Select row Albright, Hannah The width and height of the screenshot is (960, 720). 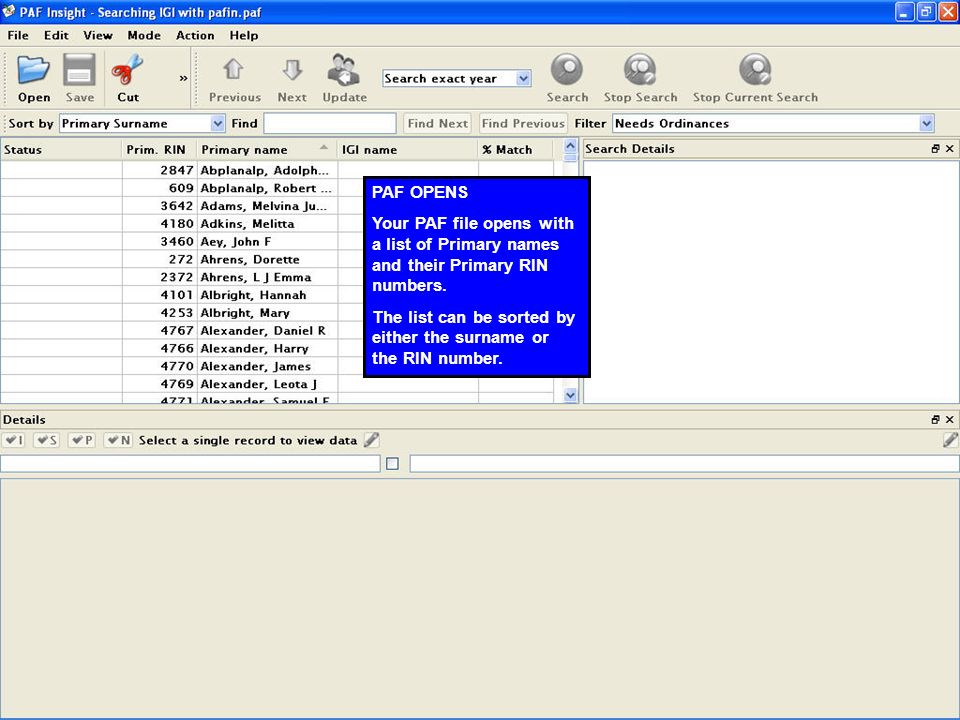(x=277, y=294)
